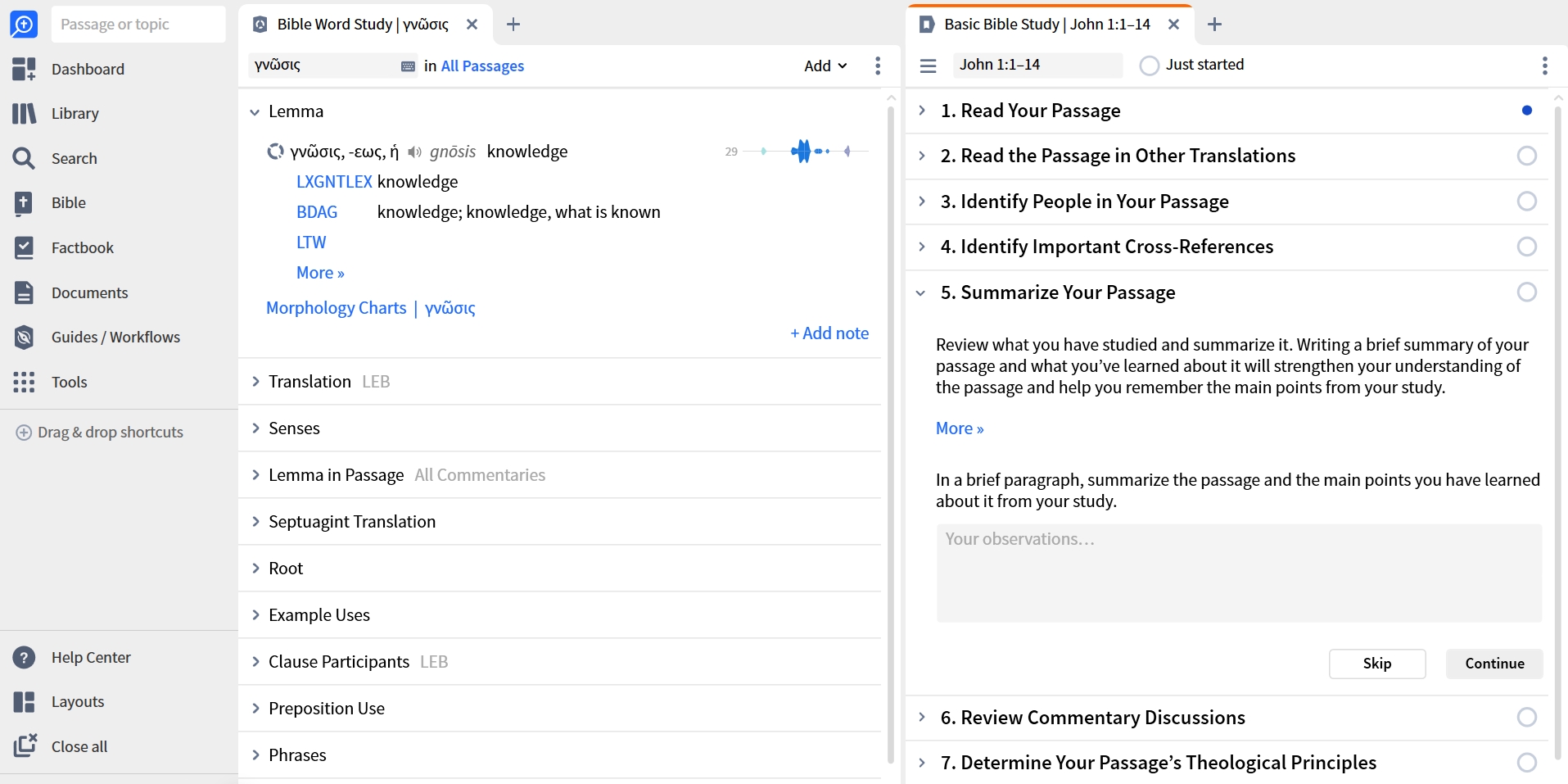Mark step 5 Summarize Your Passage complete
This screenshot has height=784, width=1568.
click(x=1527, y=292)
